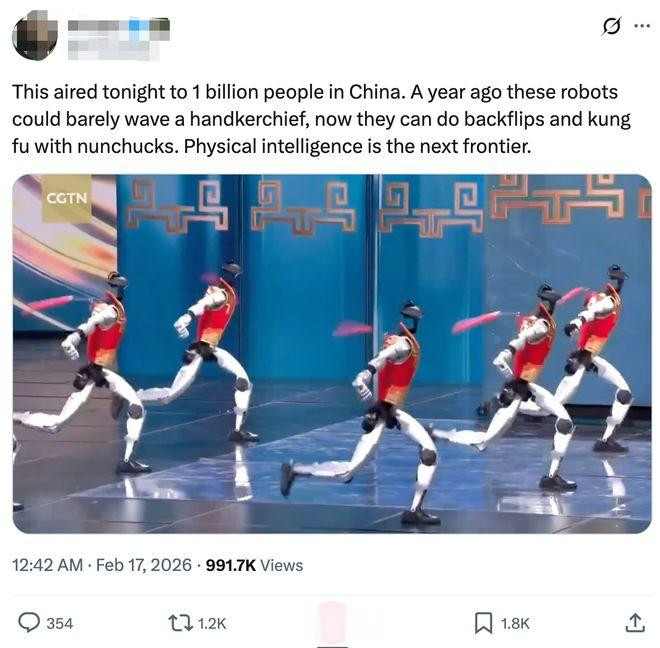
Task: Open the three-dot more options menu
Action: pos(642,26)
